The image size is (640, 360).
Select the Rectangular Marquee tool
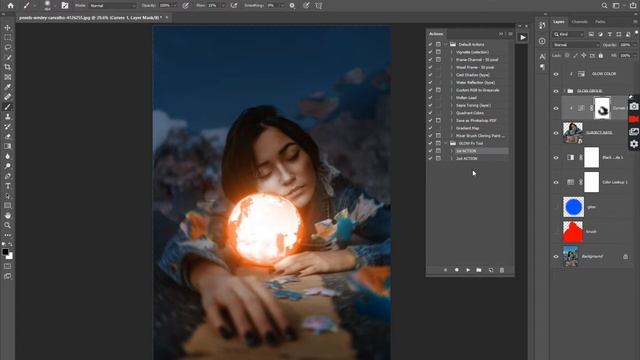(x=7, y=38)
